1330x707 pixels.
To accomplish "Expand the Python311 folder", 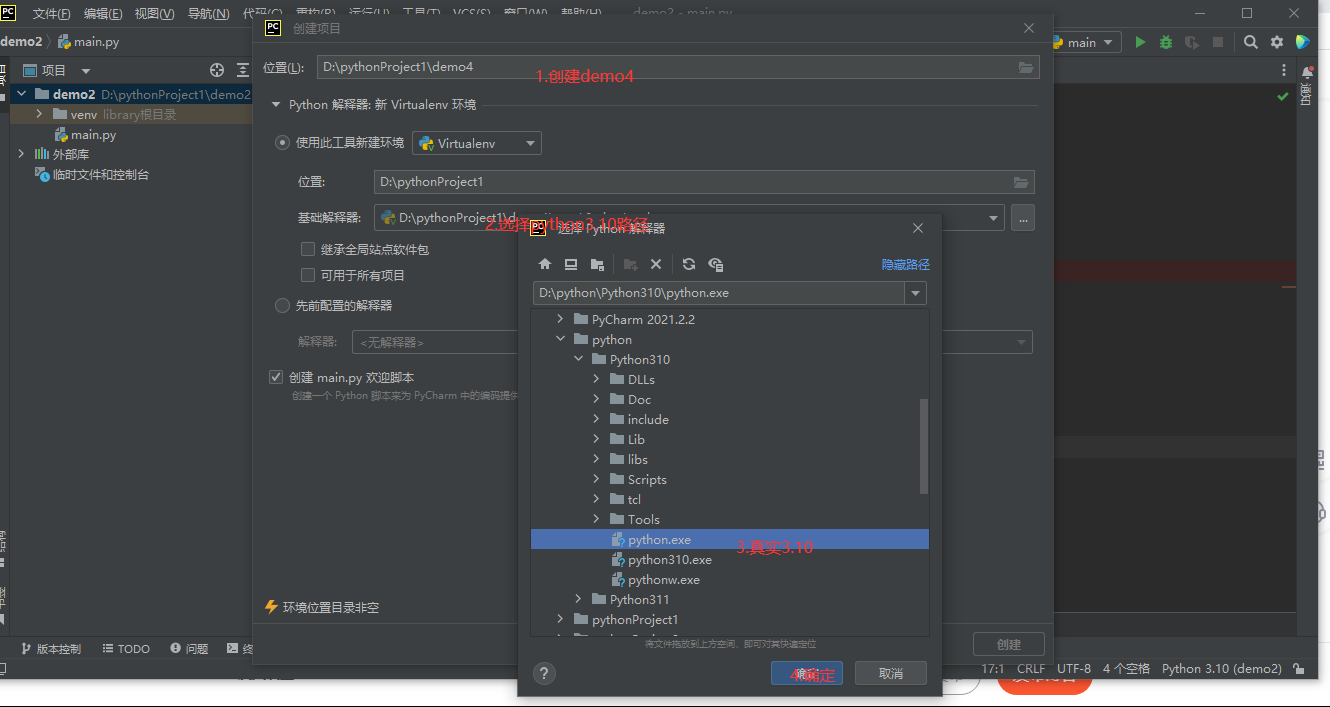I will pyautogui.click(x=578, y=599).
